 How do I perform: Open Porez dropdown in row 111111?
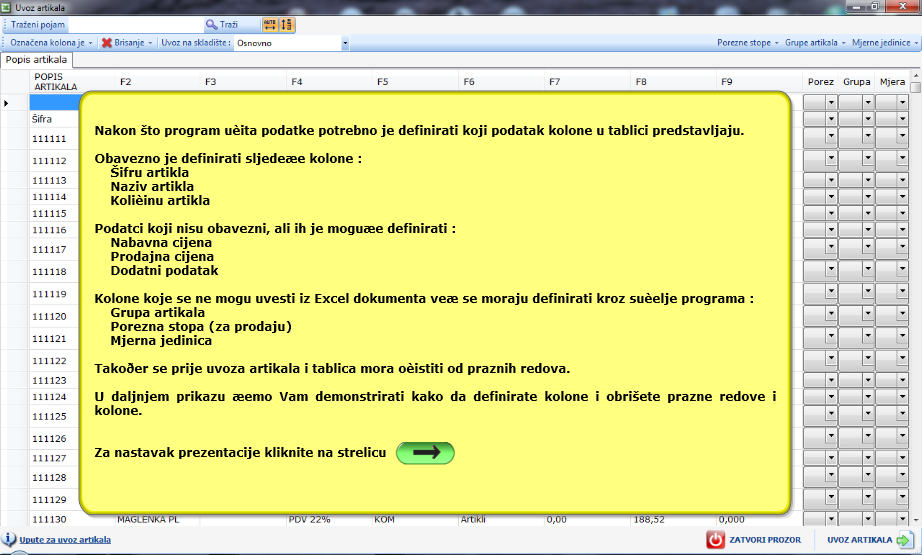pos(831,136)
